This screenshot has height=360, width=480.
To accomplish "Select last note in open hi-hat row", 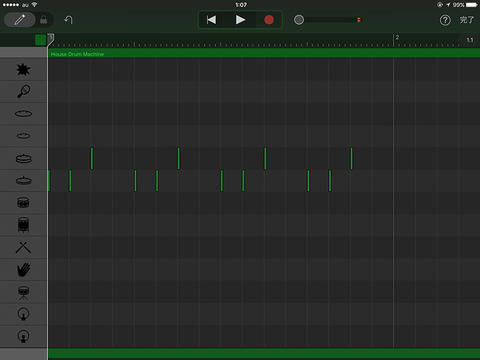I will (351, 158).
